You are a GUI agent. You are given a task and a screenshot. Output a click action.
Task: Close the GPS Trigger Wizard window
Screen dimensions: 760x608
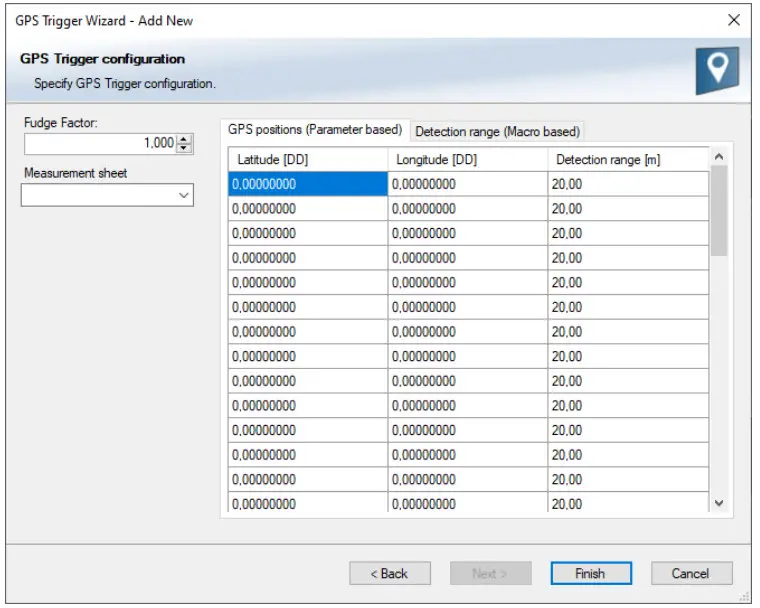click(734, 20)
